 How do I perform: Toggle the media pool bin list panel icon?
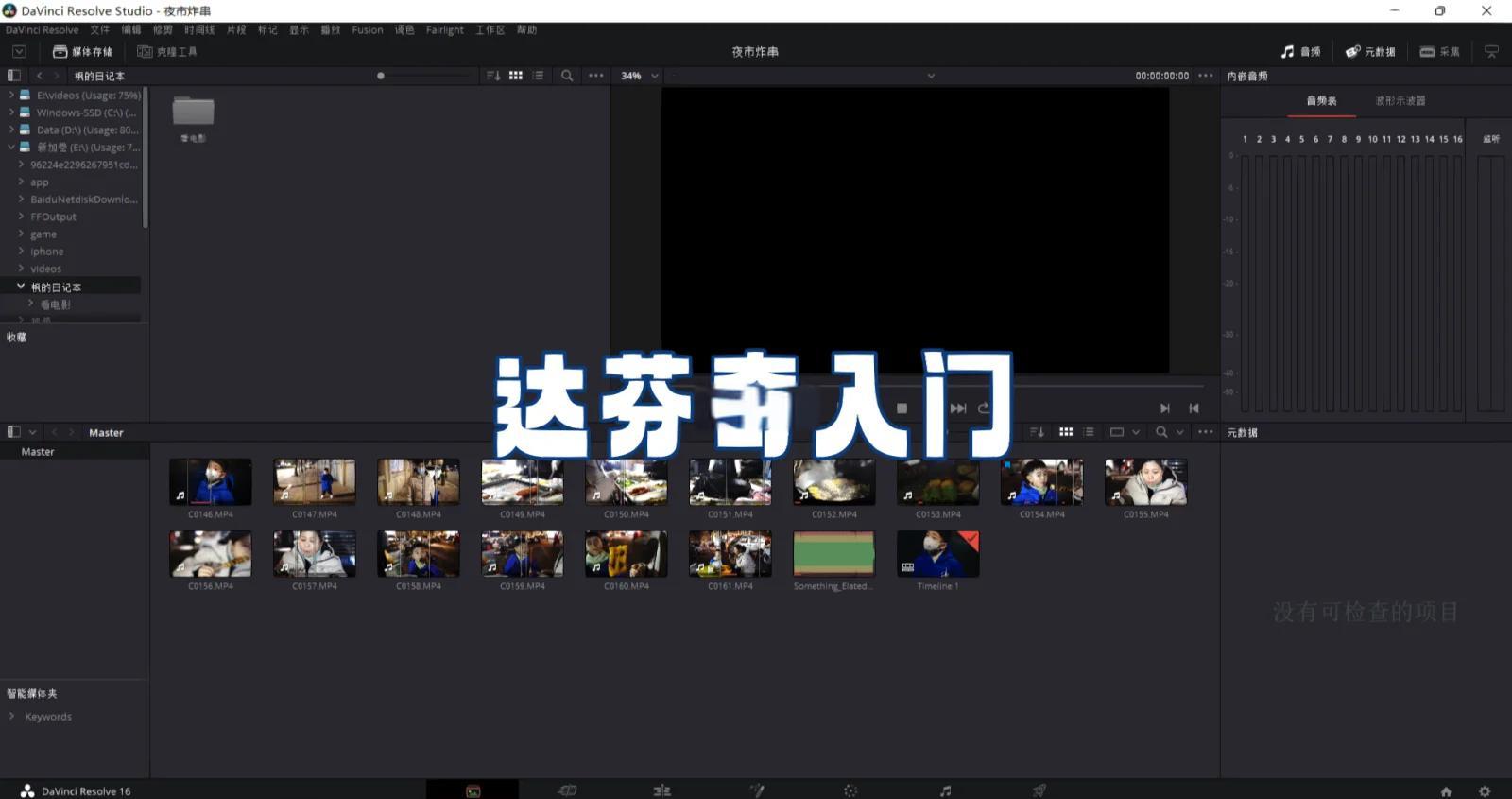(x=14, y=432)
